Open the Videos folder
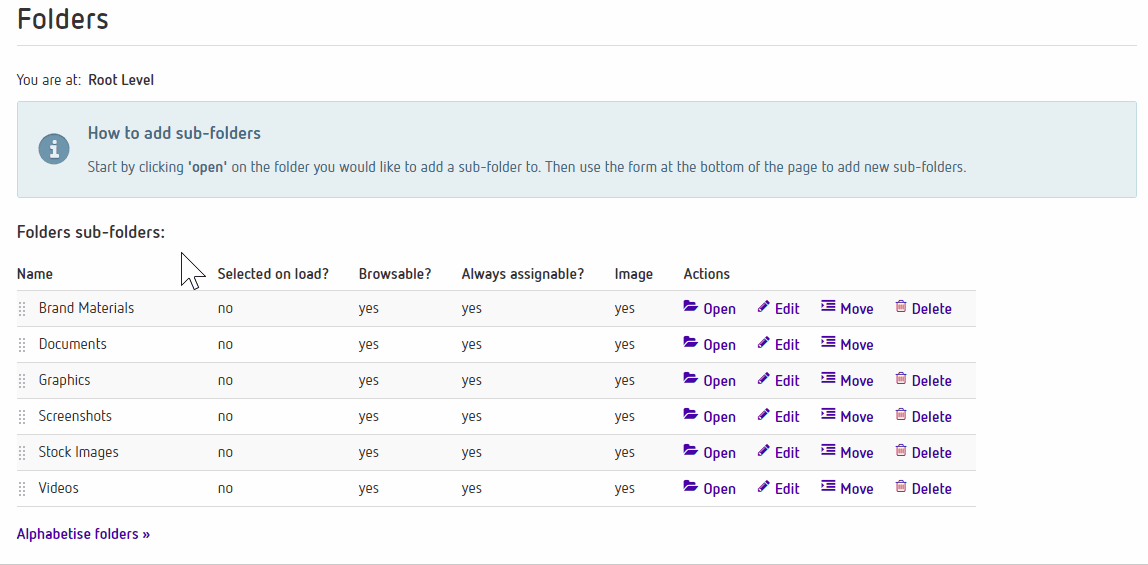Viewport: 1148px width, 565px height. pyautogui.click(x=709, y=487)
